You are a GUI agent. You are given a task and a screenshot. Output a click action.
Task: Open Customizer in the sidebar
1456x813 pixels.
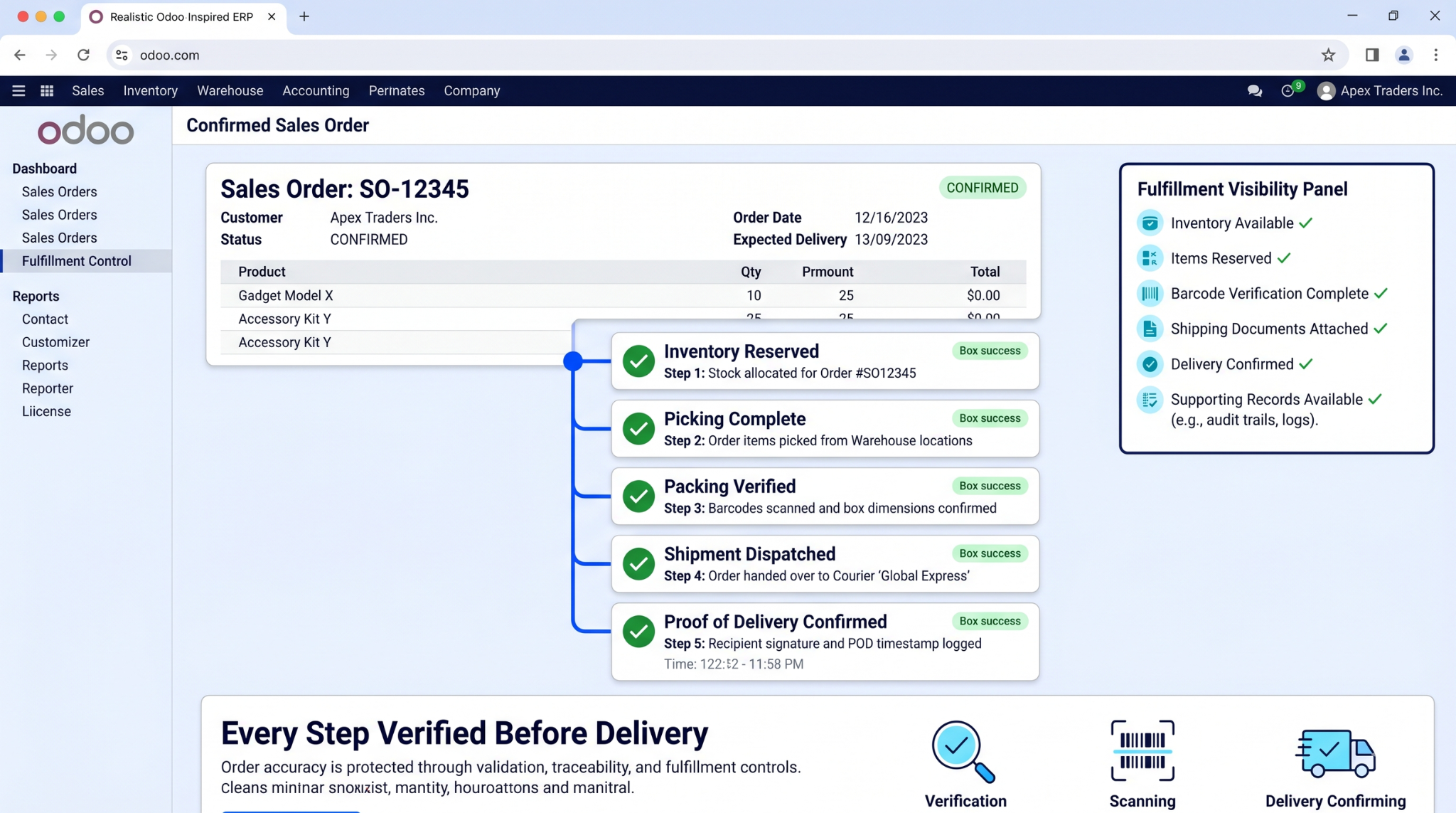point(55,342)
